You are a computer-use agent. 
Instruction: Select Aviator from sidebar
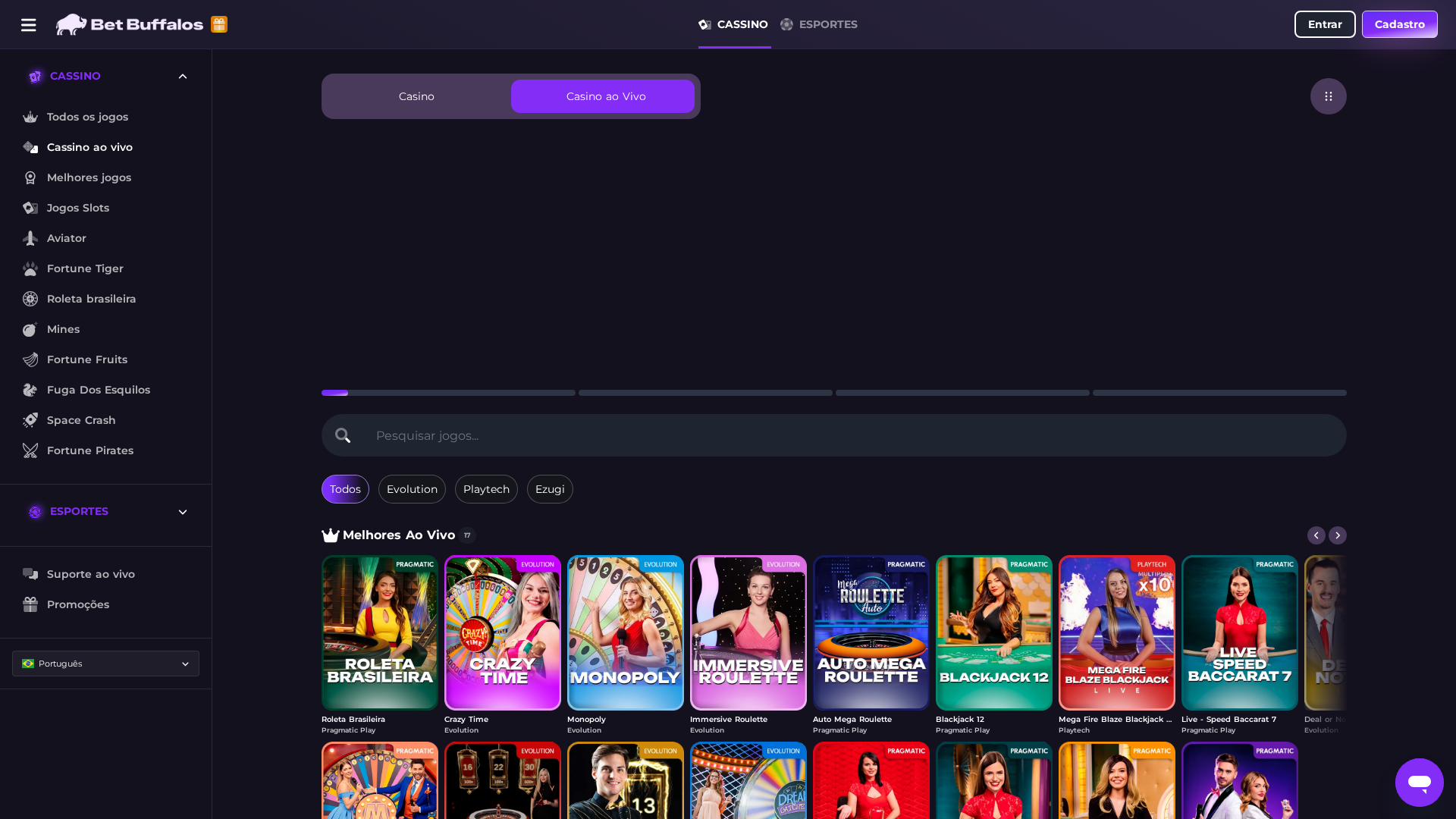pyautogui.click(x=67, y=238)
